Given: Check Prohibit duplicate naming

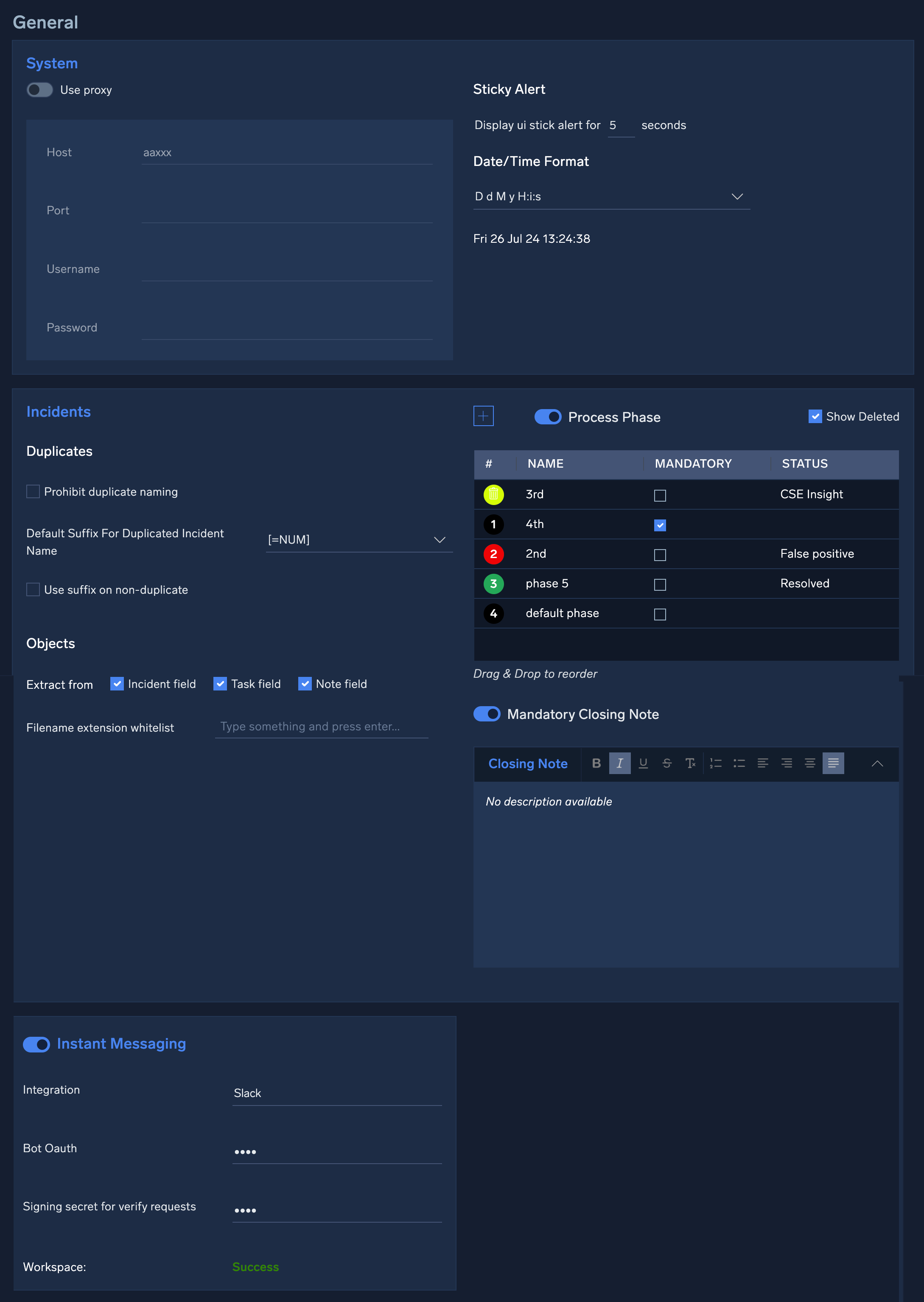Looking at the screenshot, I should [x=32, y=491].
